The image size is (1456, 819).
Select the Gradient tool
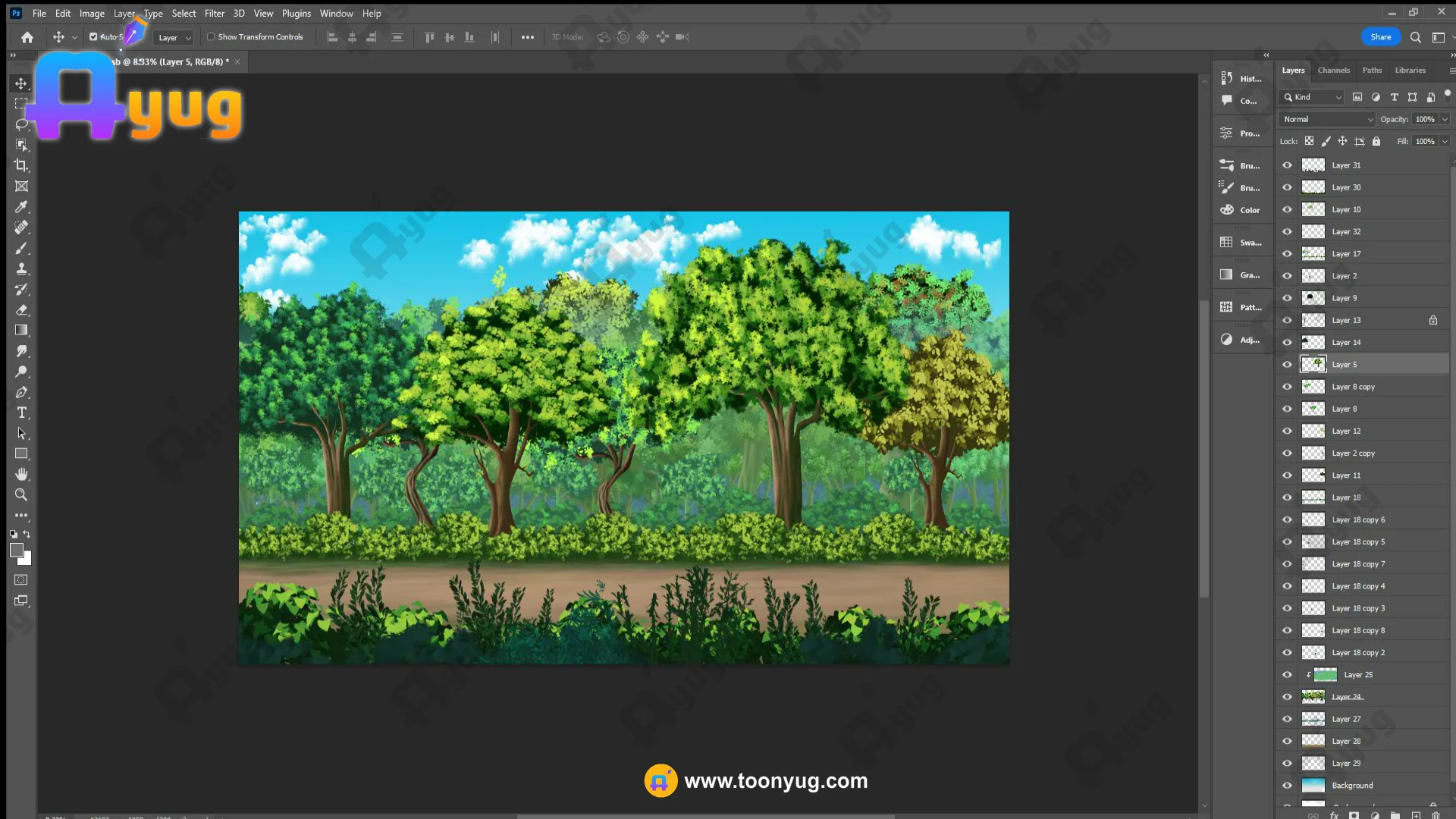(21, 330)
